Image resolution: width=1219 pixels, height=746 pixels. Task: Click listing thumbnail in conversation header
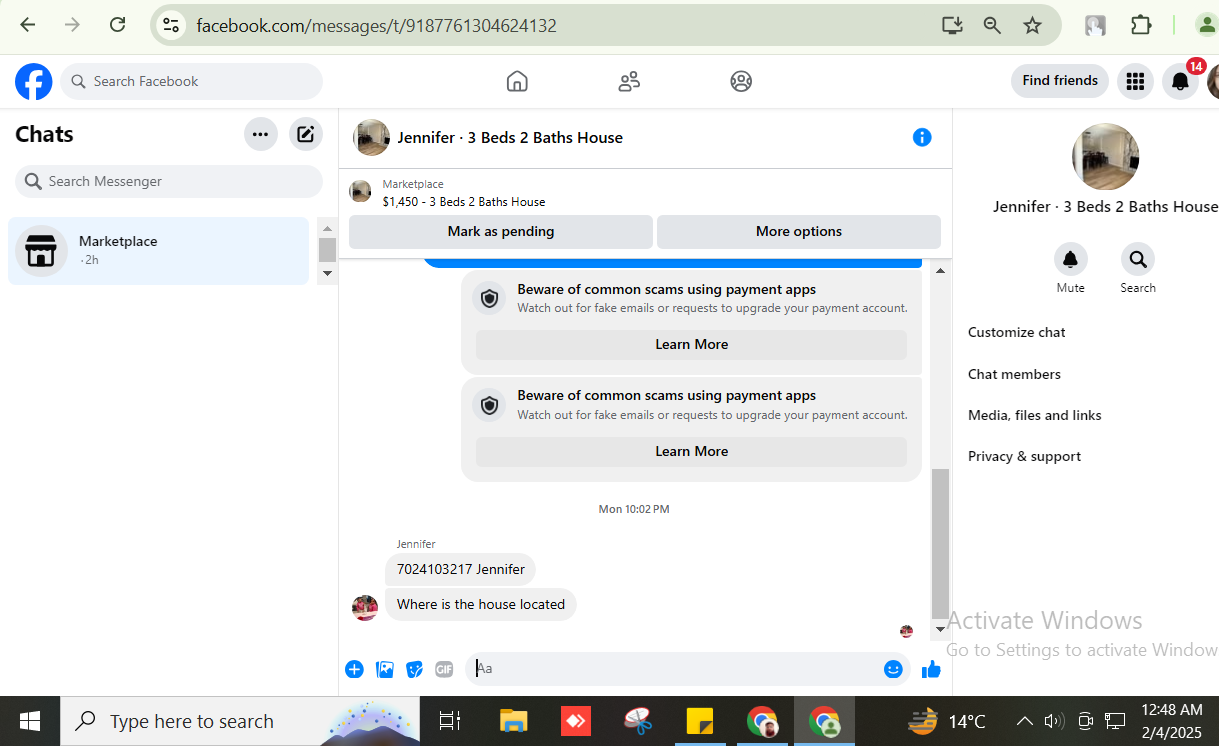(x=371, y=137)
